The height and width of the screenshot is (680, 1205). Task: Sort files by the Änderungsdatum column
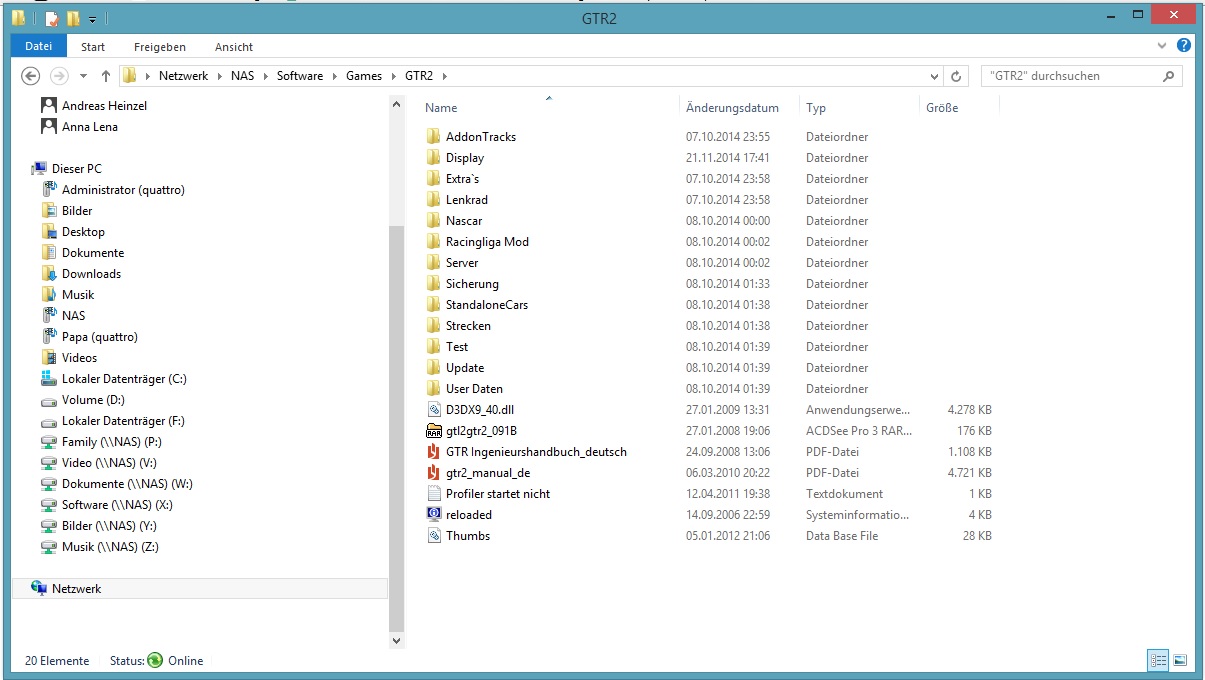[731, 108]
